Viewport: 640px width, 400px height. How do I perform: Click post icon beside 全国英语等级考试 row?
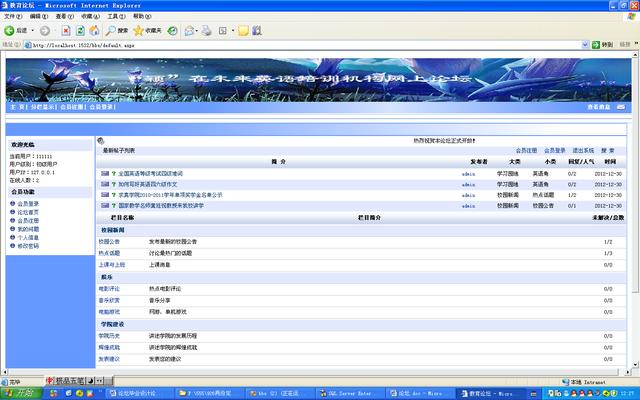pyautogui.click(x=105, y=173)
